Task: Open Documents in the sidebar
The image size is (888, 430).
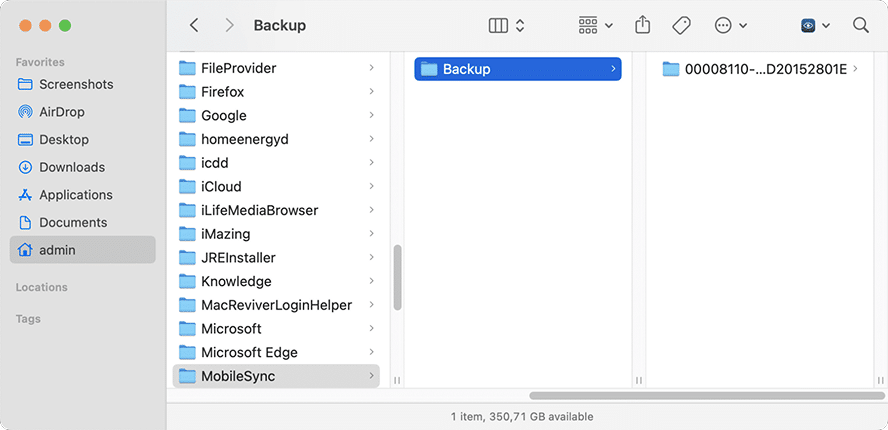Action: (83, 223)
